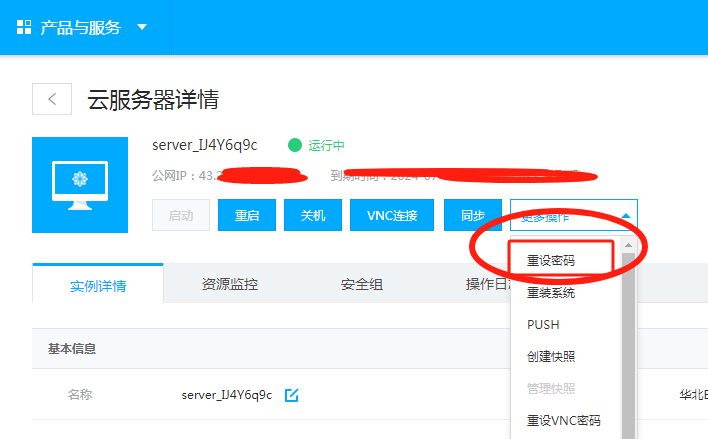Click the cloud server monitor thumbnail

point(80,185)
